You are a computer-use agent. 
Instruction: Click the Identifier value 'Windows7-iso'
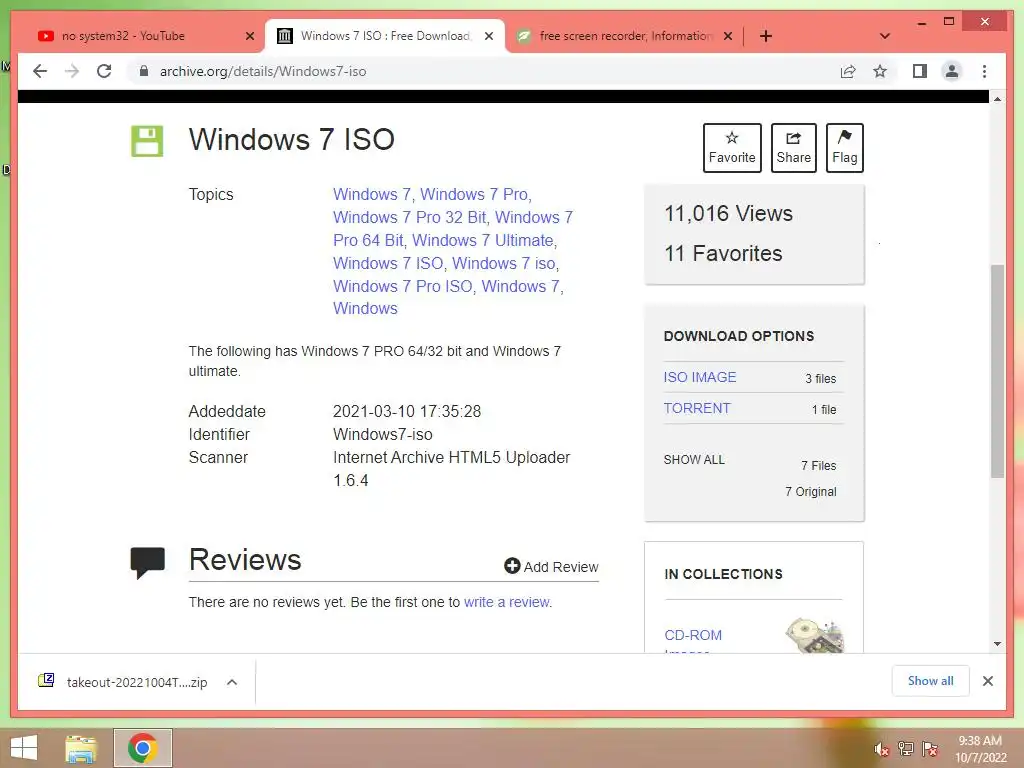[383, 434]
